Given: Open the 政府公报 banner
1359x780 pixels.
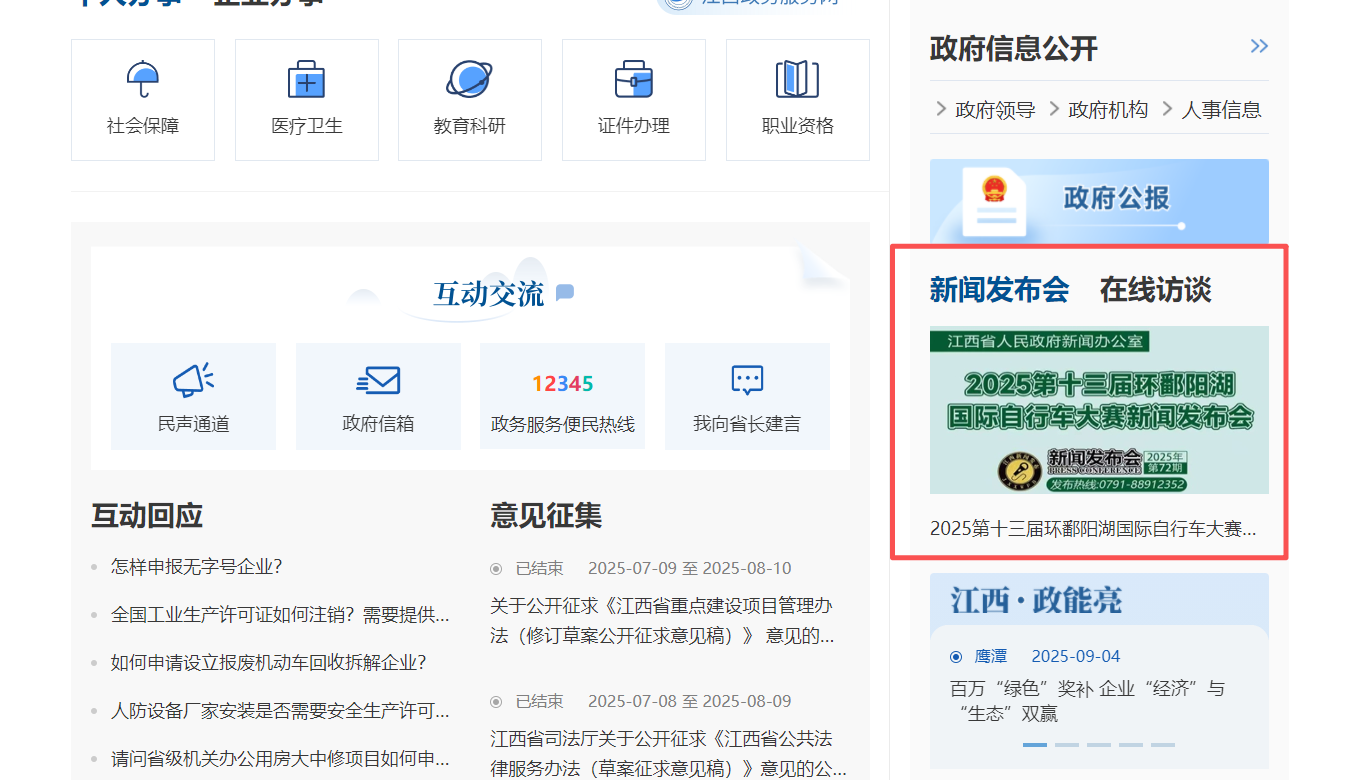Looking at the screenshot, I should tap(1099, 200).
